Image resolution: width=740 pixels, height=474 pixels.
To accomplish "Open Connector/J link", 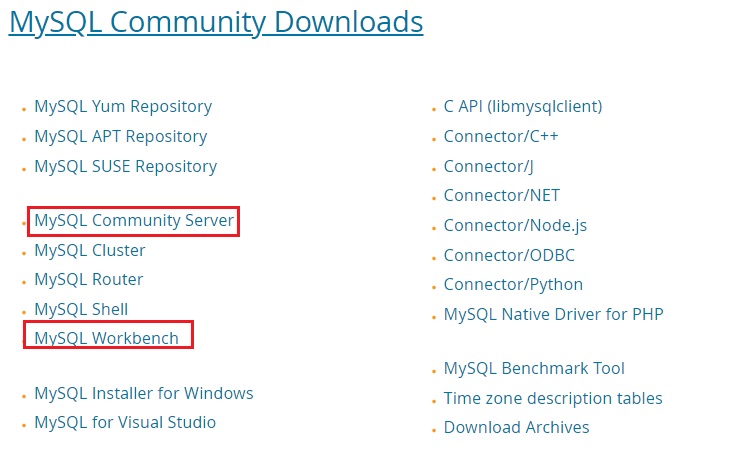I will (488, 167).
